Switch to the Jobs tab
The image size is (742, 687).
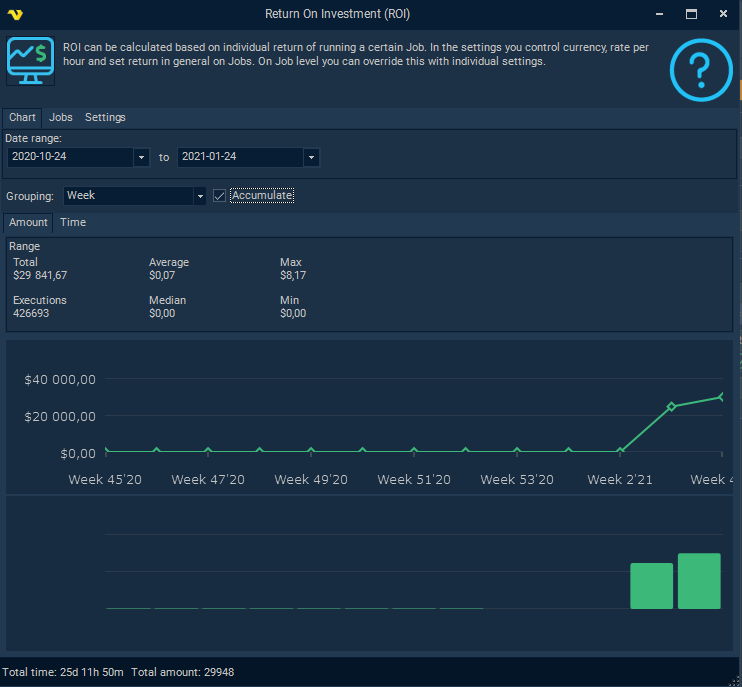point(61,118)
